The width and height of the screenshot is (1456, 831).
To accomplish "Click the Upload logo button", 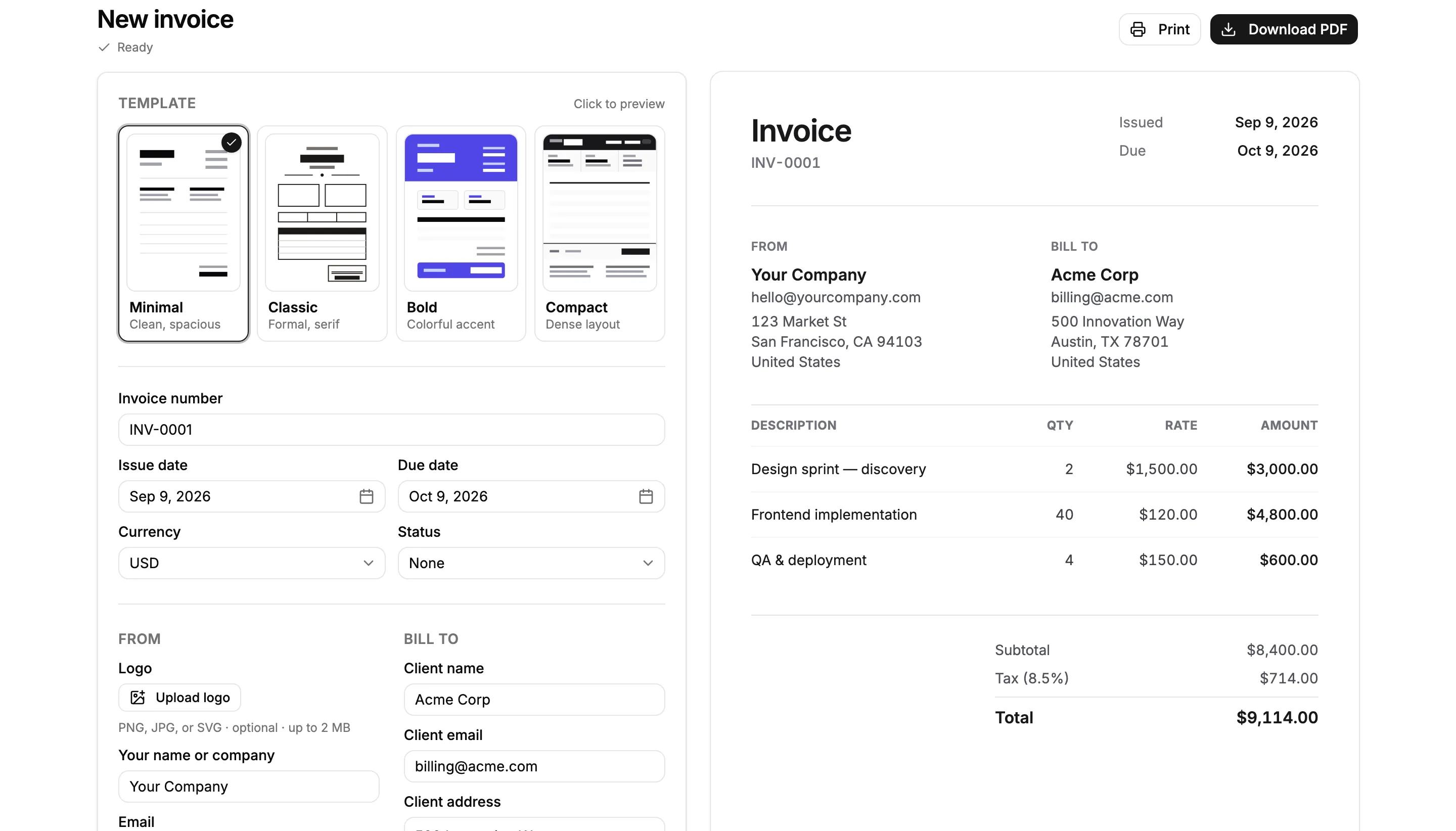I will click(180, 698).
